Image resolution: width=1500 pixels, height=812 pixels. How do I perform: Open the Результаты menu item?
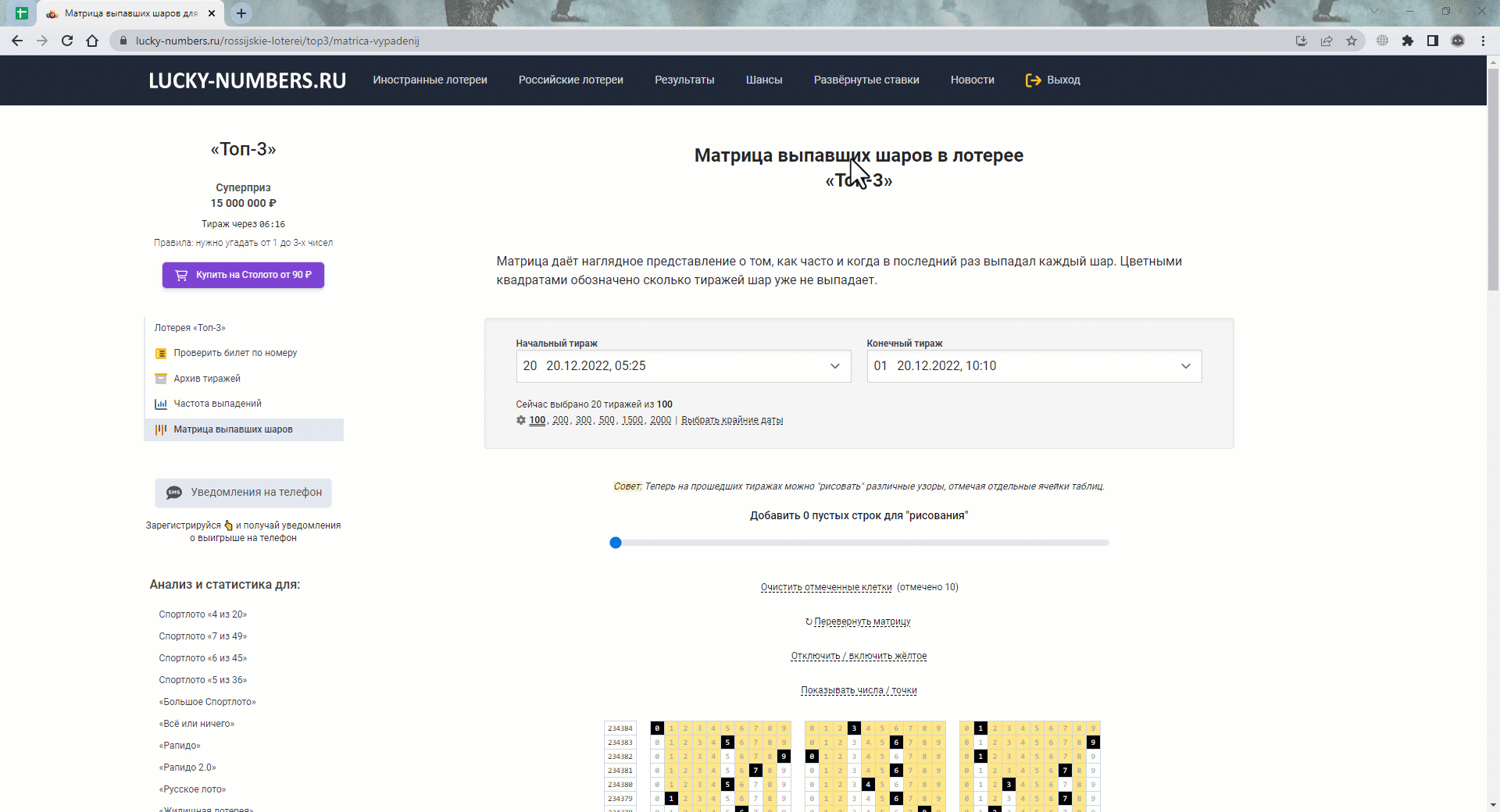[684, 80]
